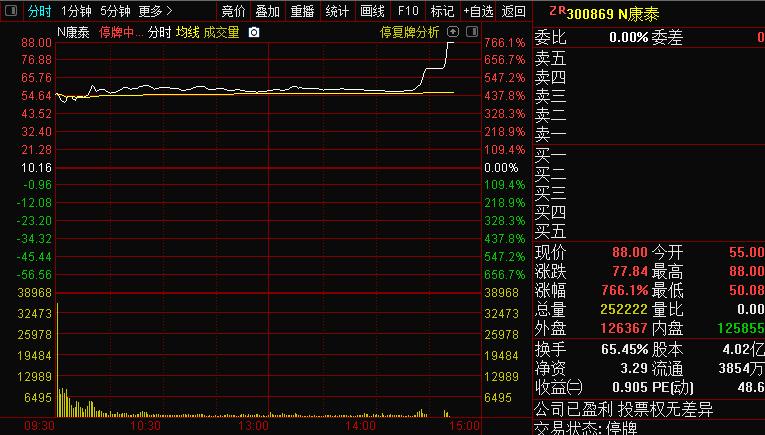Click the 股本 value 4.02亿
Screen dimensions: 765x435
[x=744, y=349]
